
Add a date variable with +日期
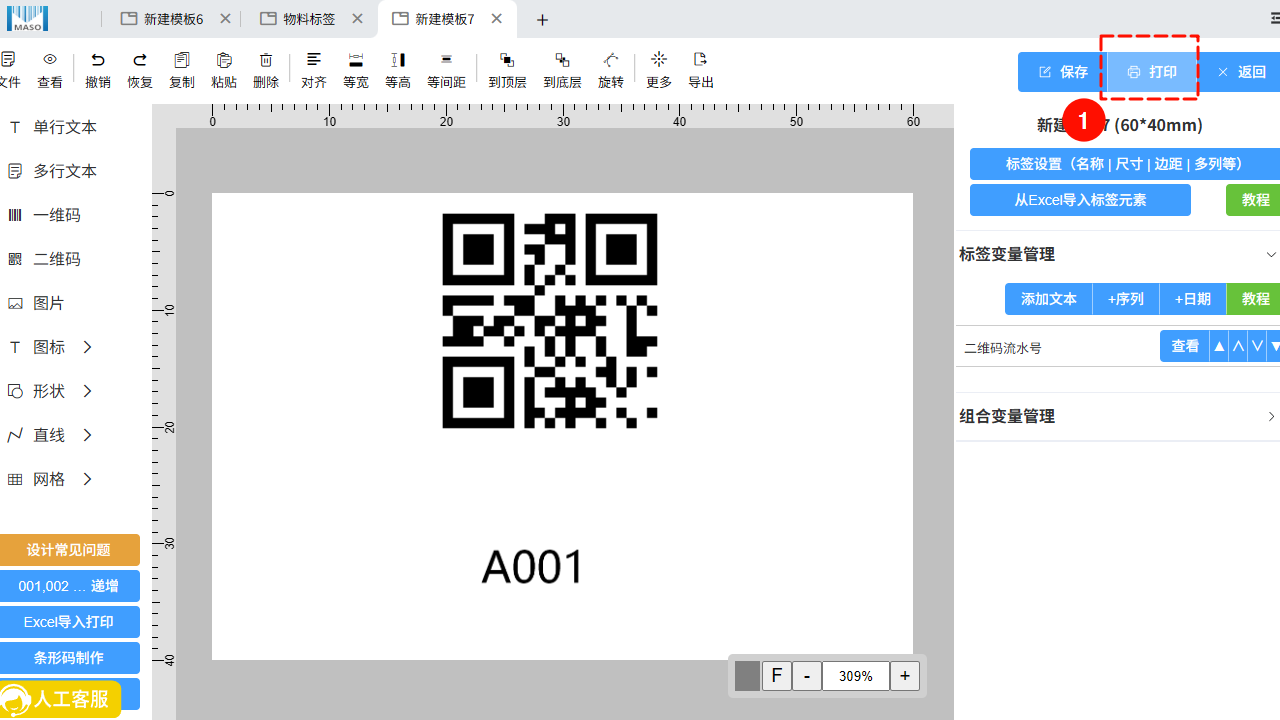tap(1192, 299)
